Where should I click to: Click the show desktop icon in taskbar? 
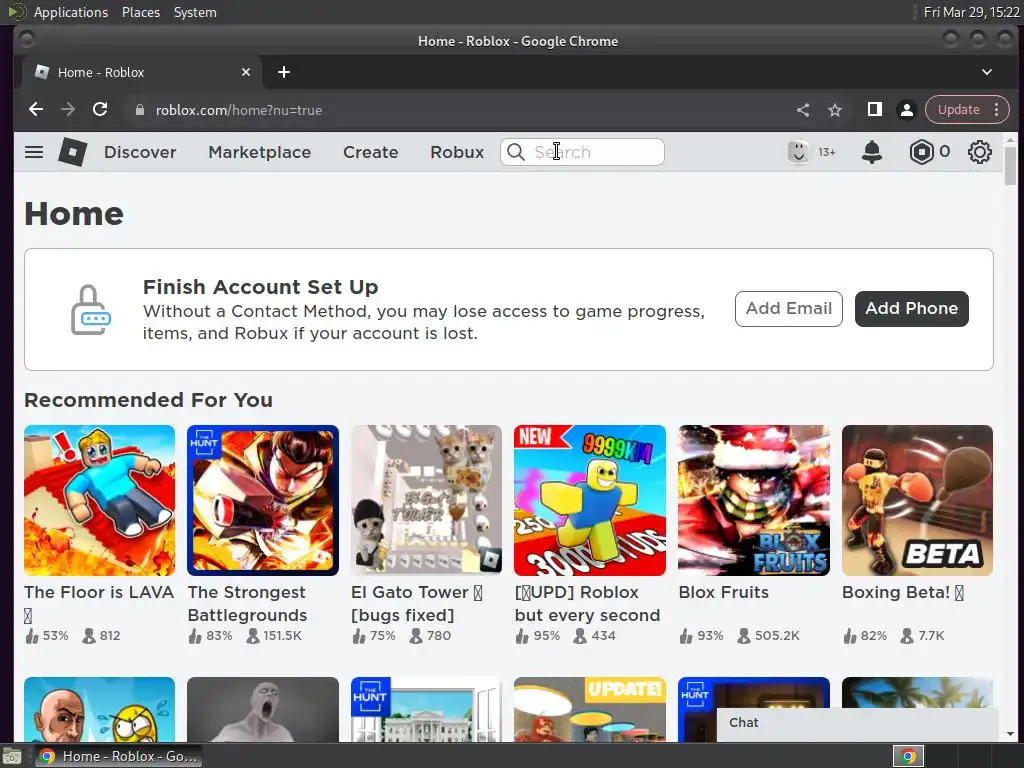tap(12, 756)
